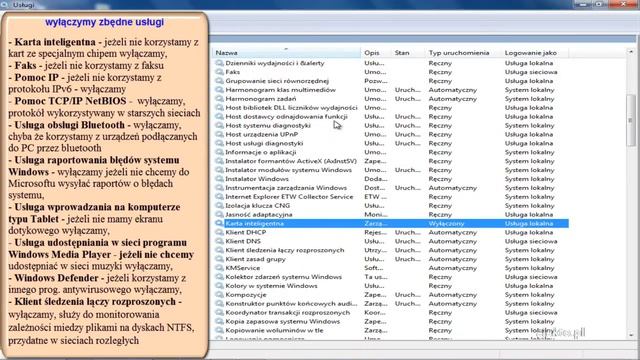Click gear icon of Karta inteligentna row
640x360 pixels.
pyautogui.click(x=219, y=223)
